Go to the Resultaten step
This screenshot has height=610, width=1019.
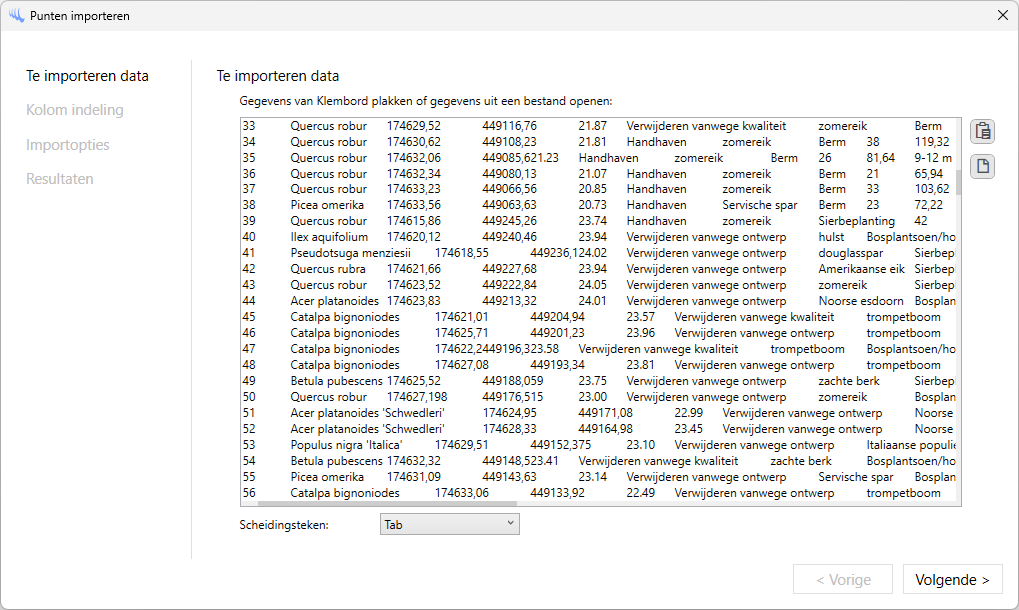point(60,179)
